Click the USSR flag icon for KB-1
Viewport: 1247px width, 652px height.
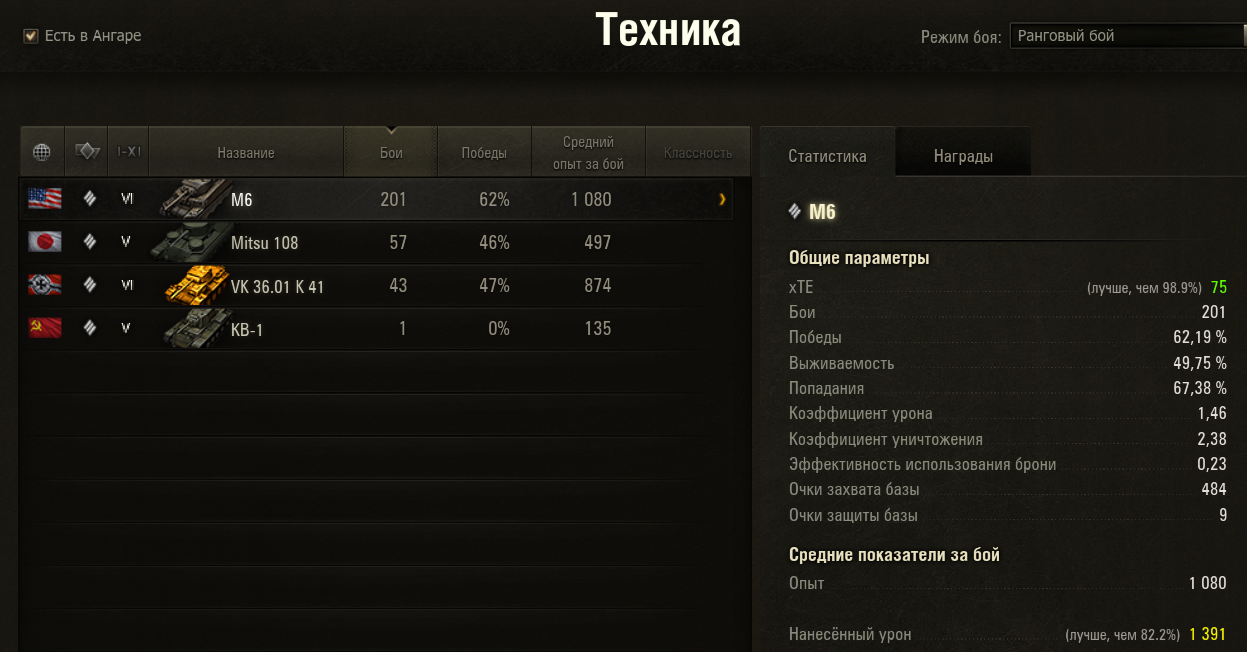pos(45,328)
